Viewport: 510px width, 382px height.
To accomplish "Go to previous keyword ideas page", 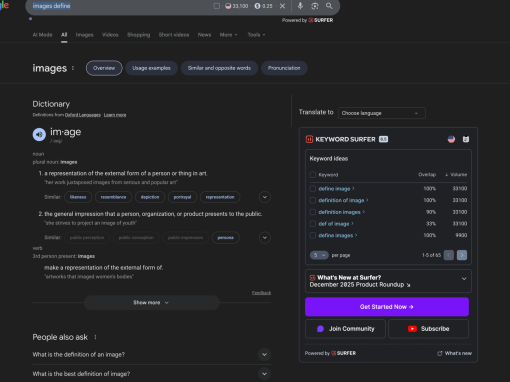I will point(449,255).
